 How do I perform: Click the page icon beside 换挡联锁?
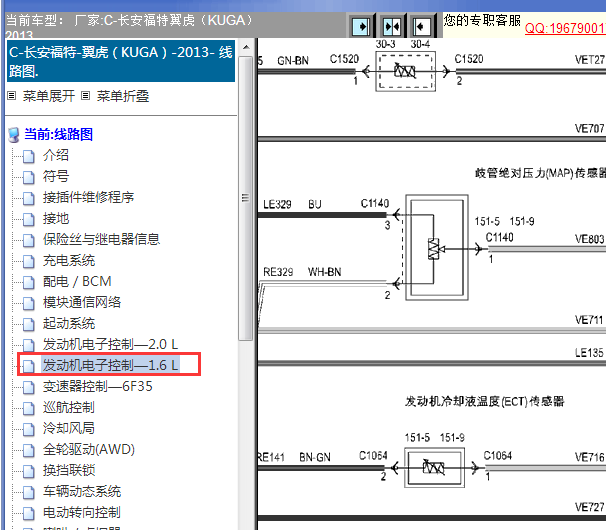(x=28, y=471)
